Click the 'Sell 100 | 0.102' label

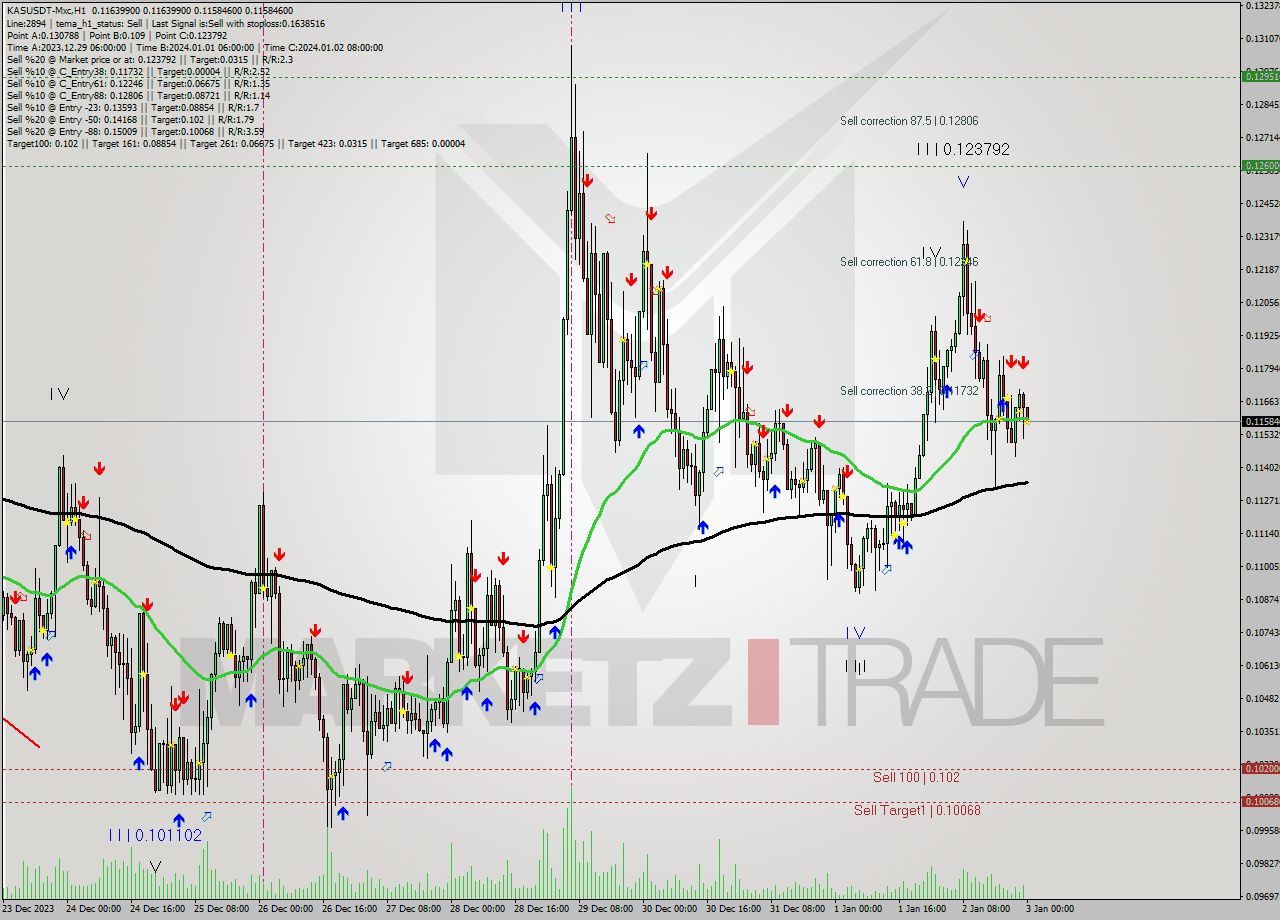pyautogui.click(x=916, y=777)
